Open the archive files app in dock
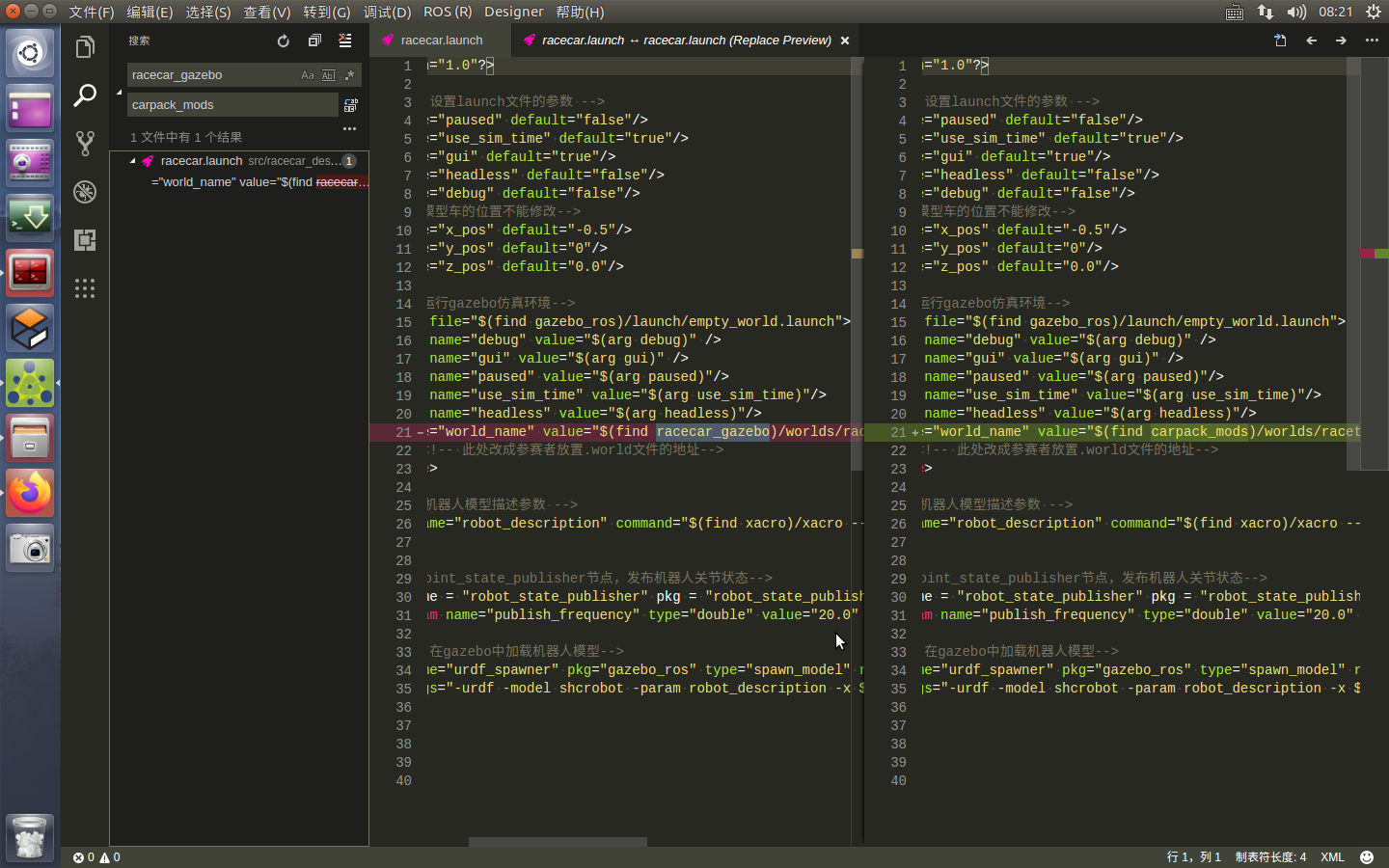Image resolution: width=1389 pixels, height=868 pixels. point(30,438)
